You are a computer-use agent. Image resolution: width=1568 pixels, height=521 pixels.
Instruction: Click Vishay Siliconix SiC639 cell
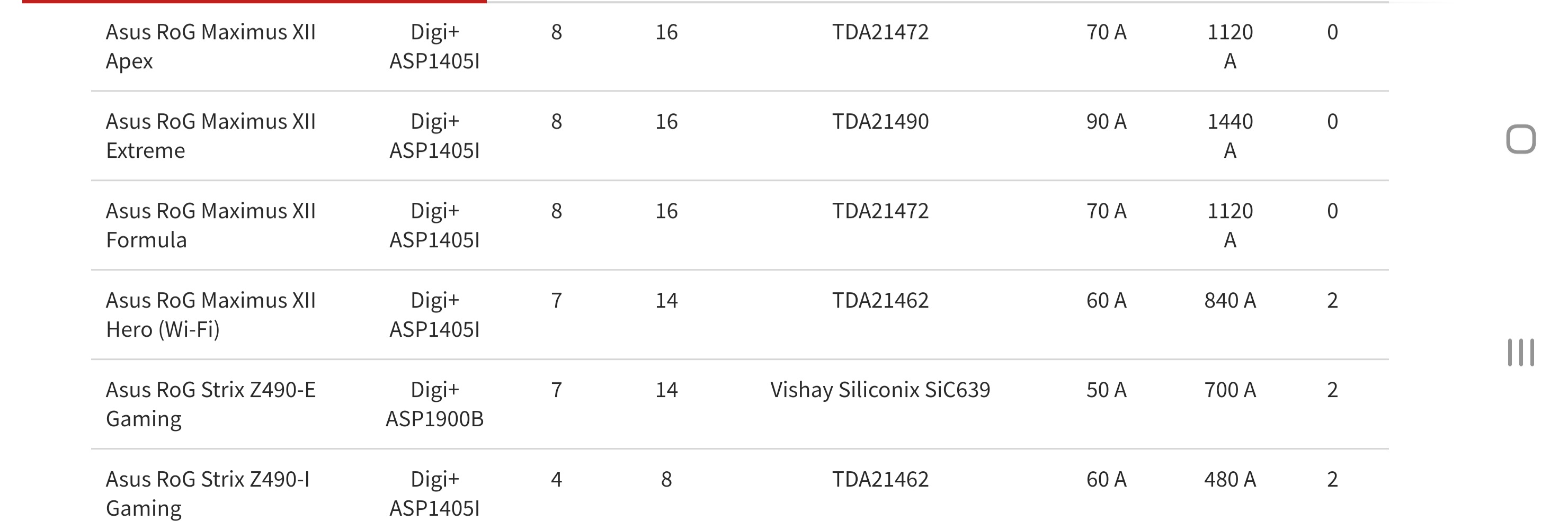coord(880,390)
